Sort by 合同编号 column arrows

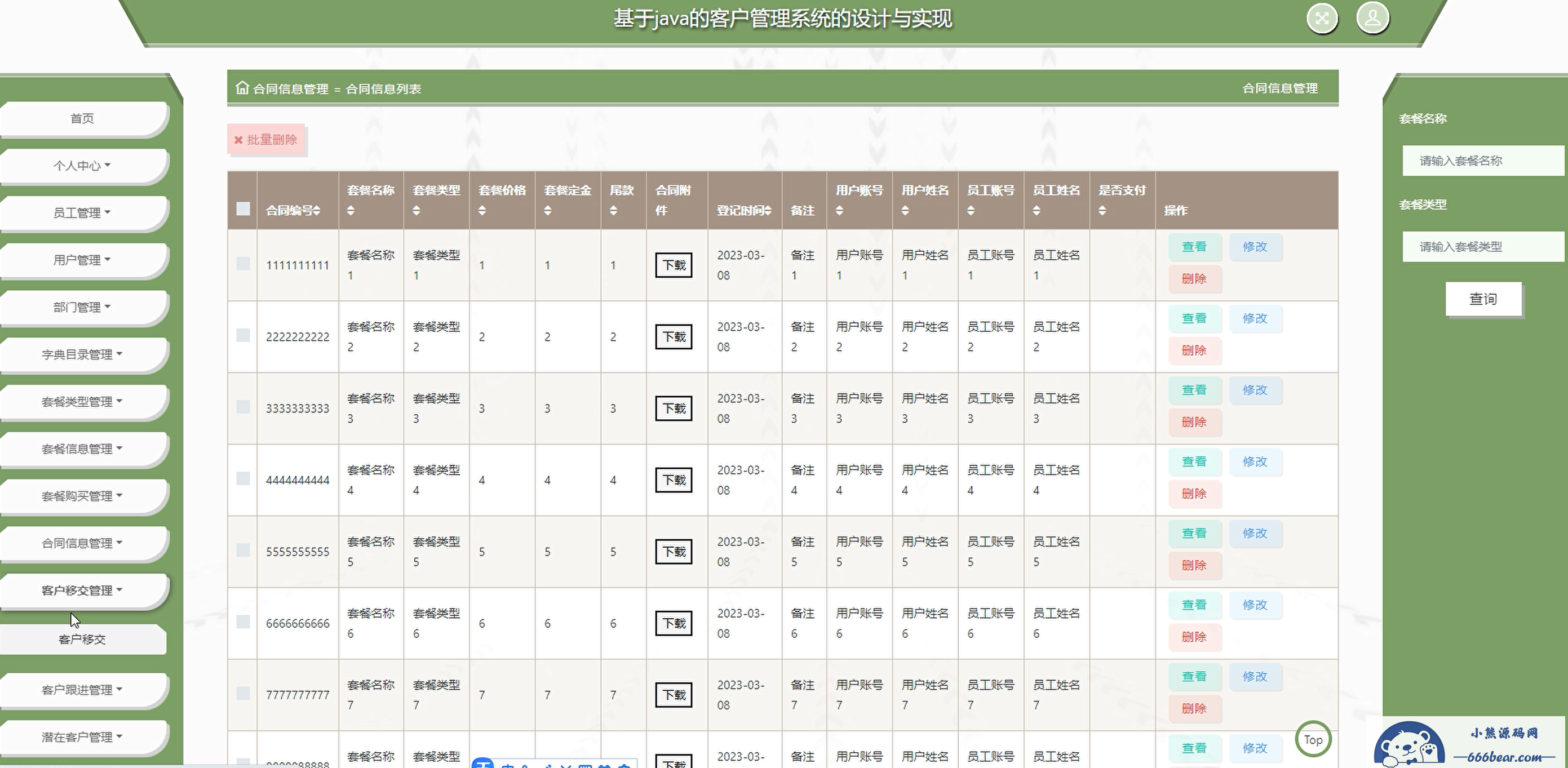(x=317, y=211)
